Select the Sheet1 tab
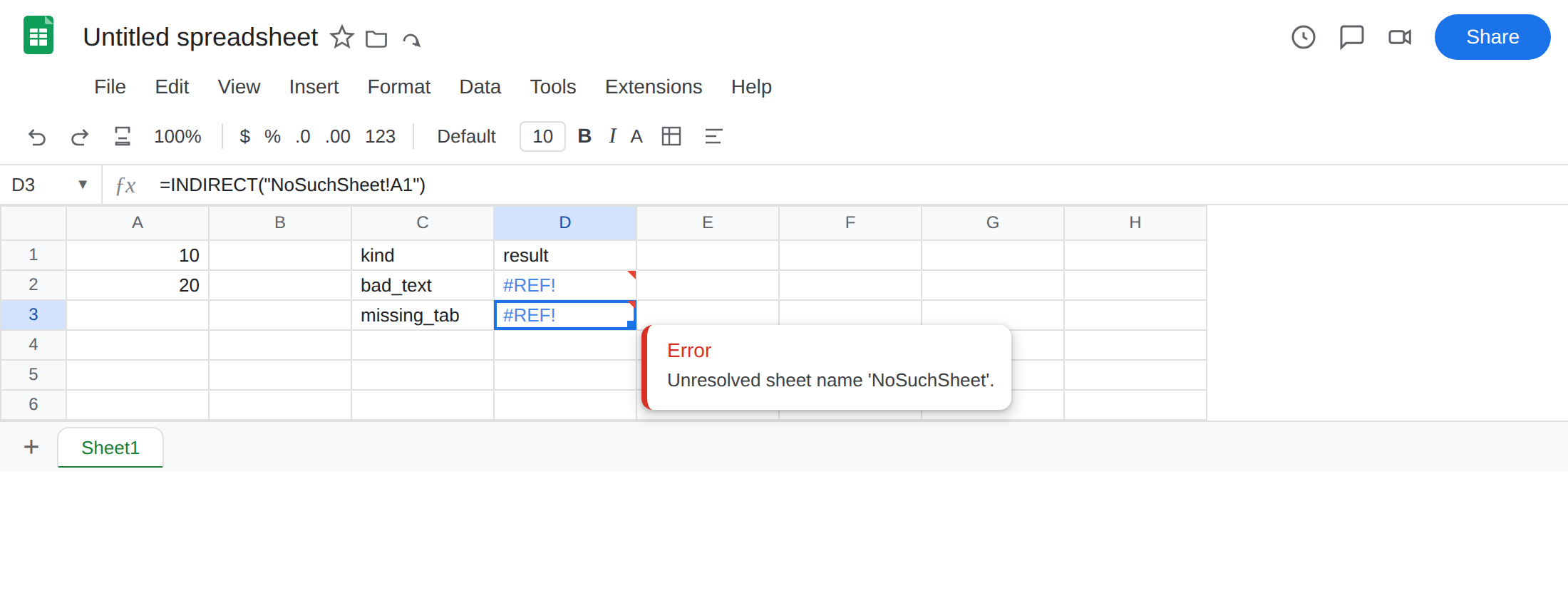 (110, 448)
